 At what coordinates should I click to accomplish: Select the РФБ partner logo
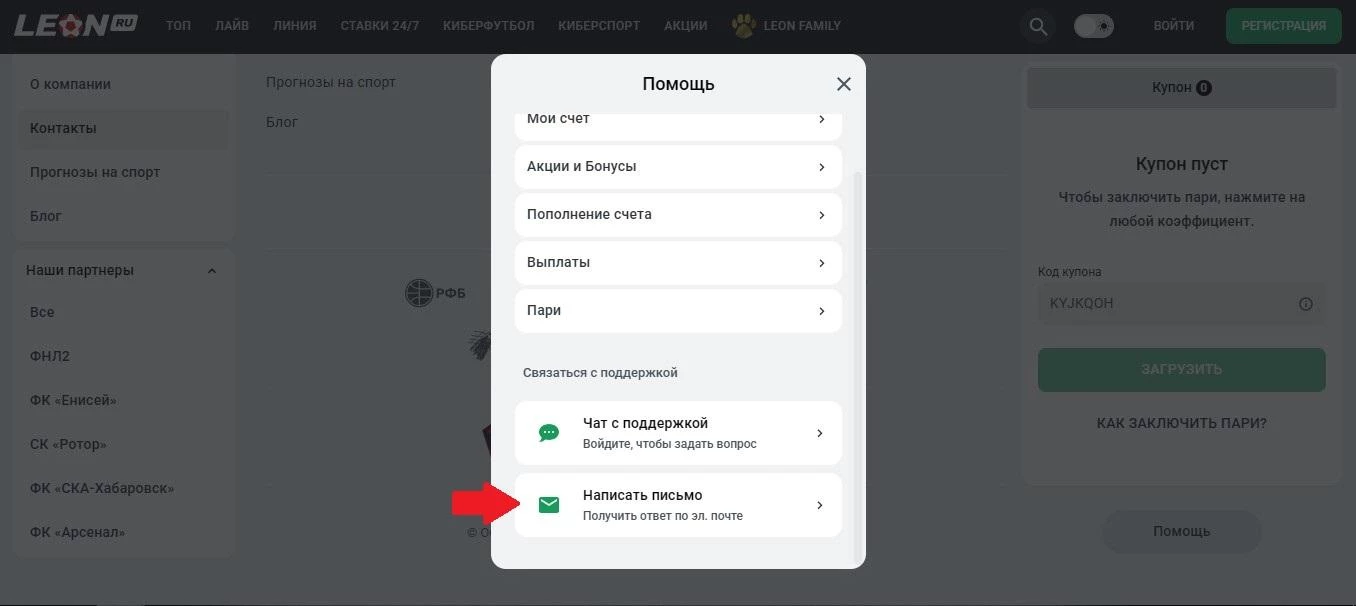pos(437,292)
